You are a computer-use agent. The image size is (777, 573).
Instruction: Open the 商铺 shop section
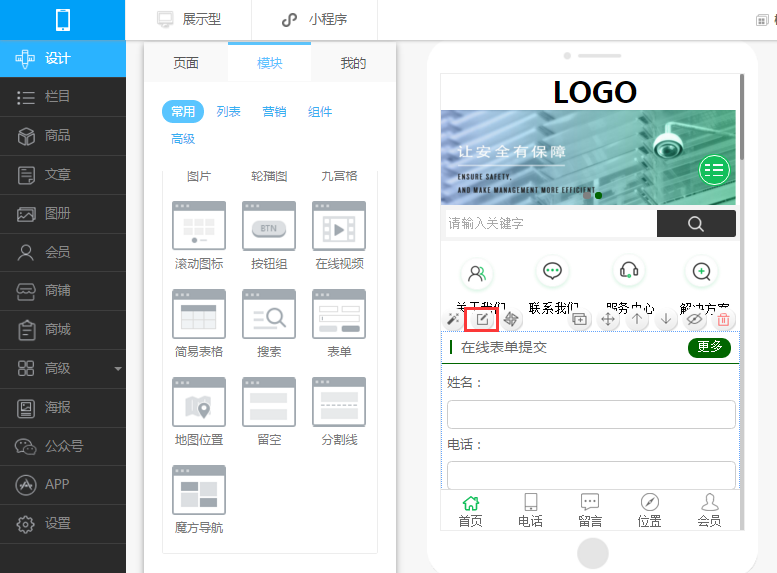click(63, 291)
